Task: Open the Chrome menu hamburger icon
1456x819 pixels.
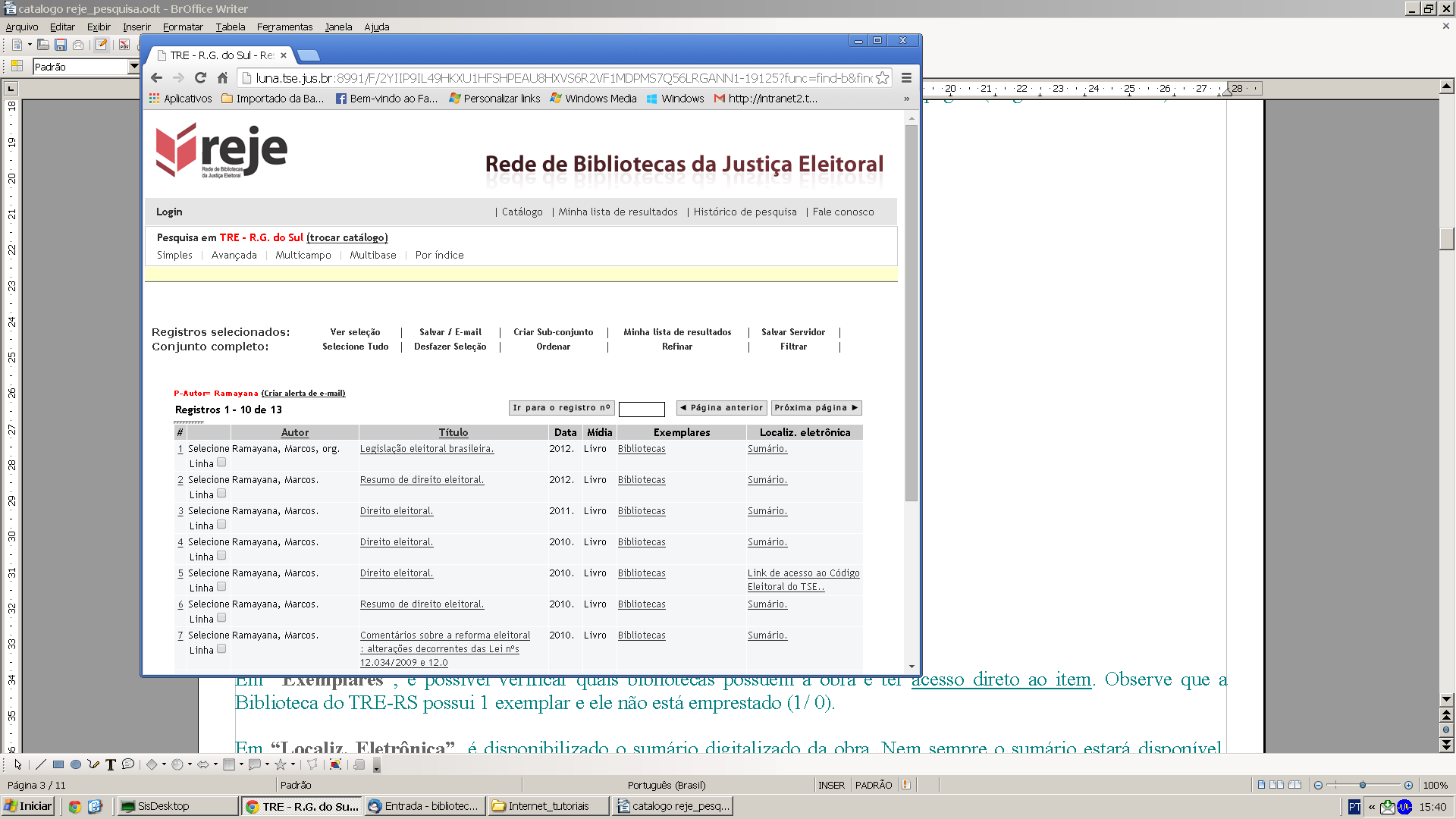Action: tap(906, 77)
